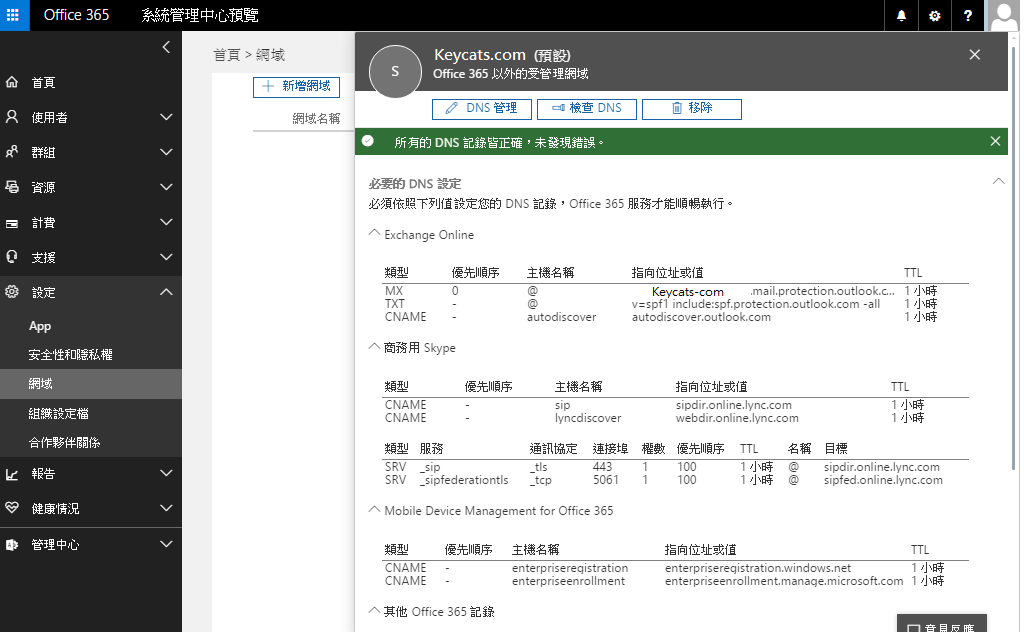Select the lyncdiscover host name cell
Viewport: 1024px width, 632px height.
(588, 418)
